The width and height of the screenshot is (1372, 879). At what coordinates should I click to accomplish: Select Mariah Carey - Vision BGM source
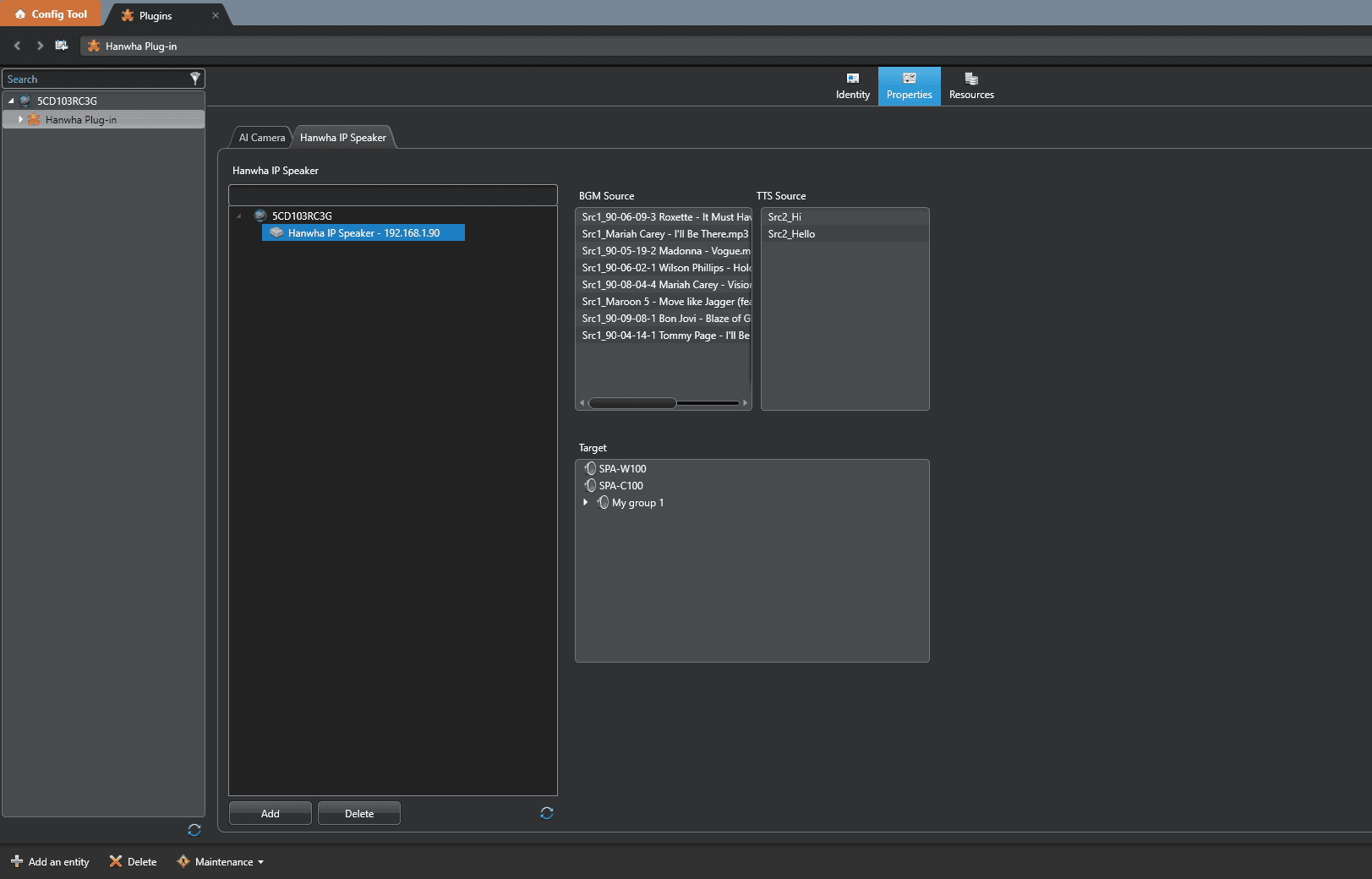[664, 285]
